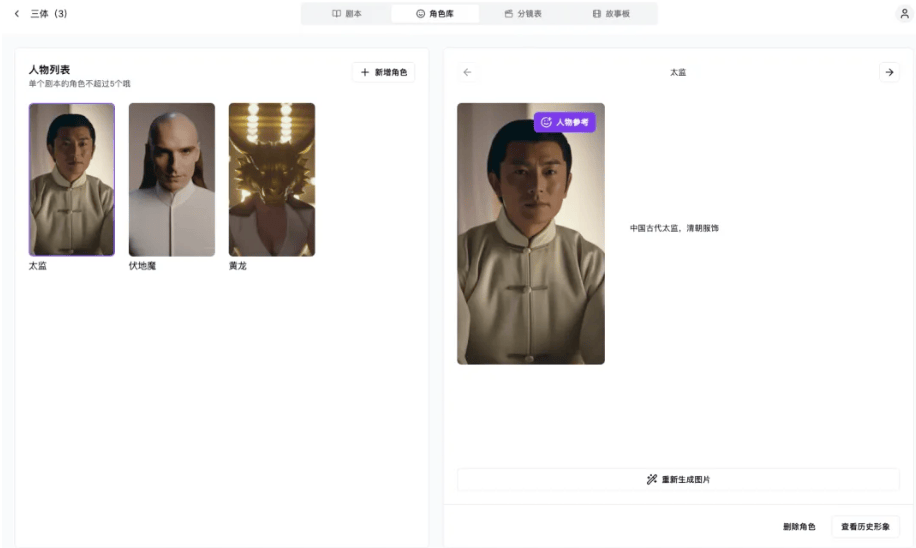Go to previous character with left arrow

click(467, 72)
